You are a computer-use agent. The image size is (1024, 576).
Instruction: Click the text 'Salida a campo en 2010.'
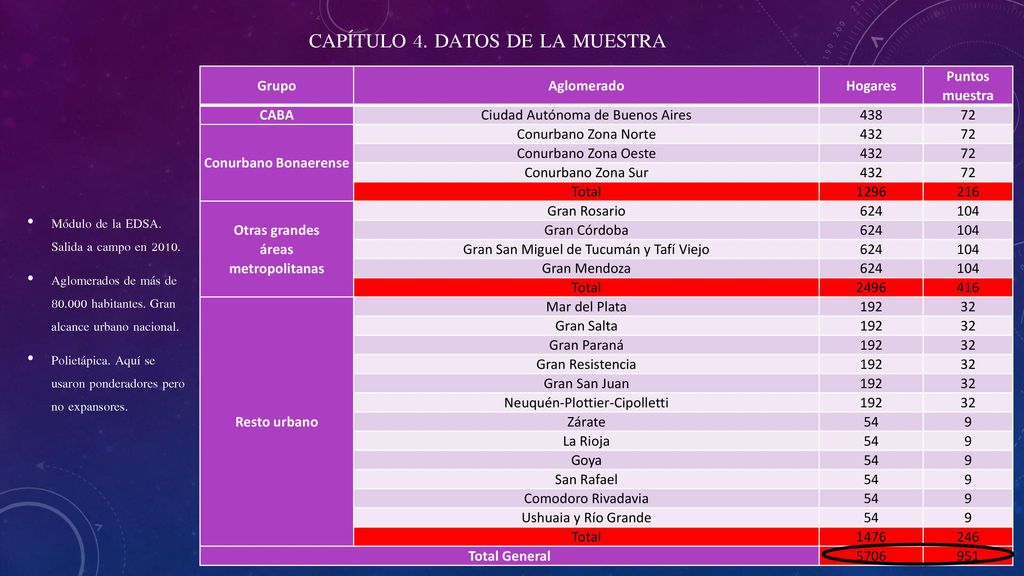pyautogui.click(x=116, y=247)
